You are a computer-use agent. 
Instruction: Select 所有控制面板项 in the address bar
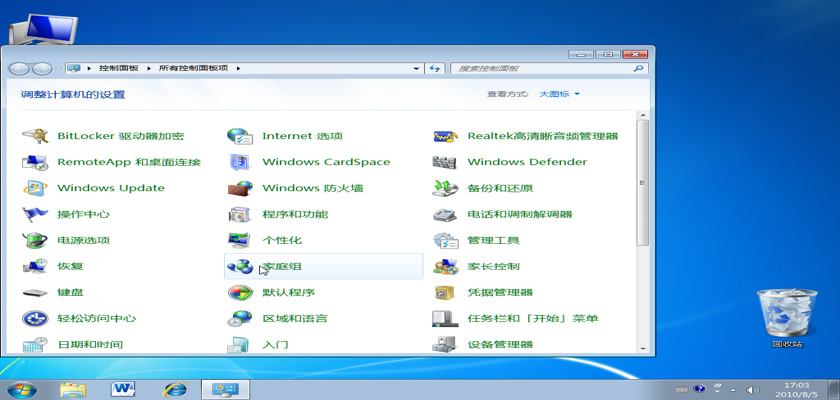pyautogui.click(x=194, y=68)
